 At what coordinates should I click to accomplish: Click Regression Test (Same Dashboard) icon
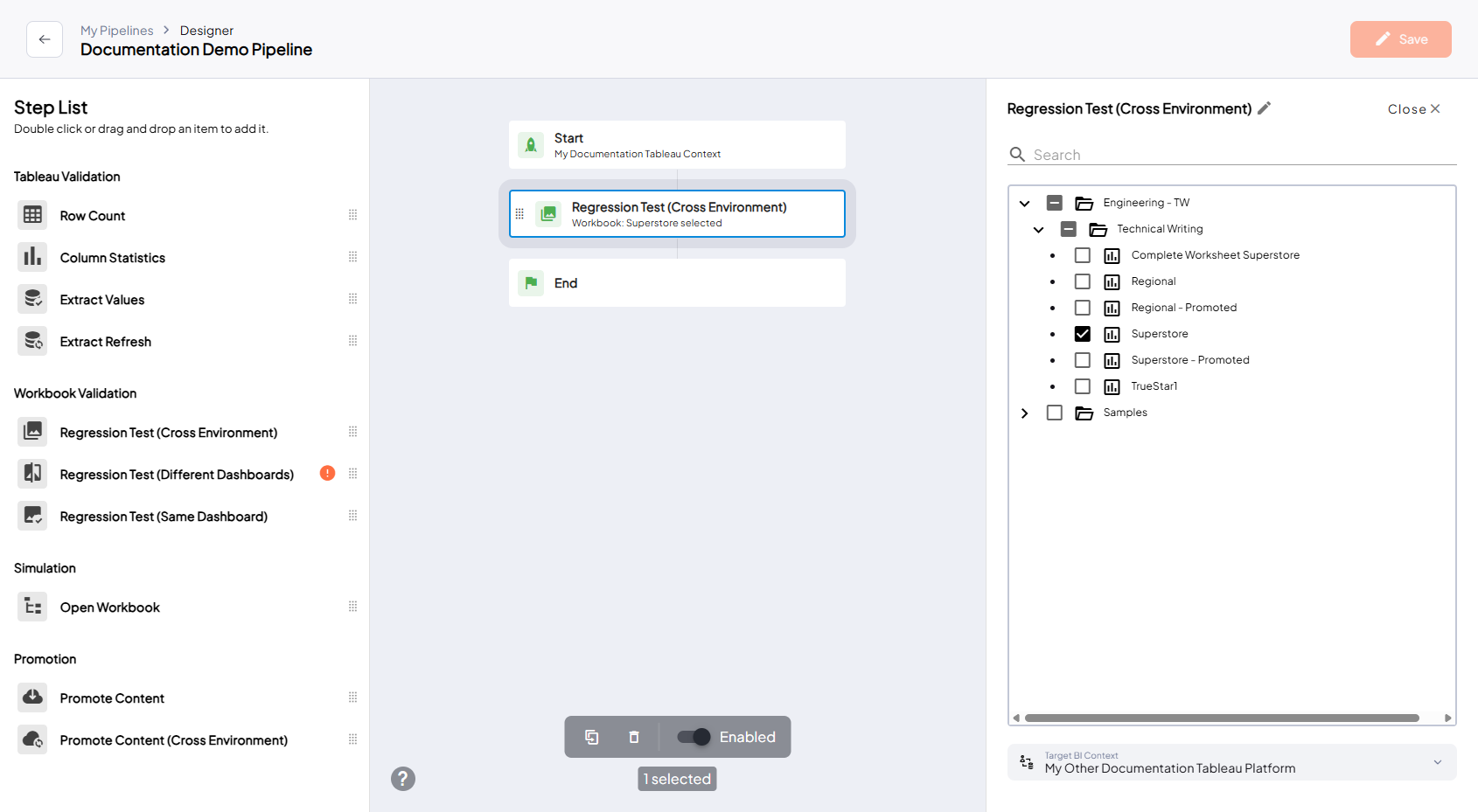tap(32, 516)
